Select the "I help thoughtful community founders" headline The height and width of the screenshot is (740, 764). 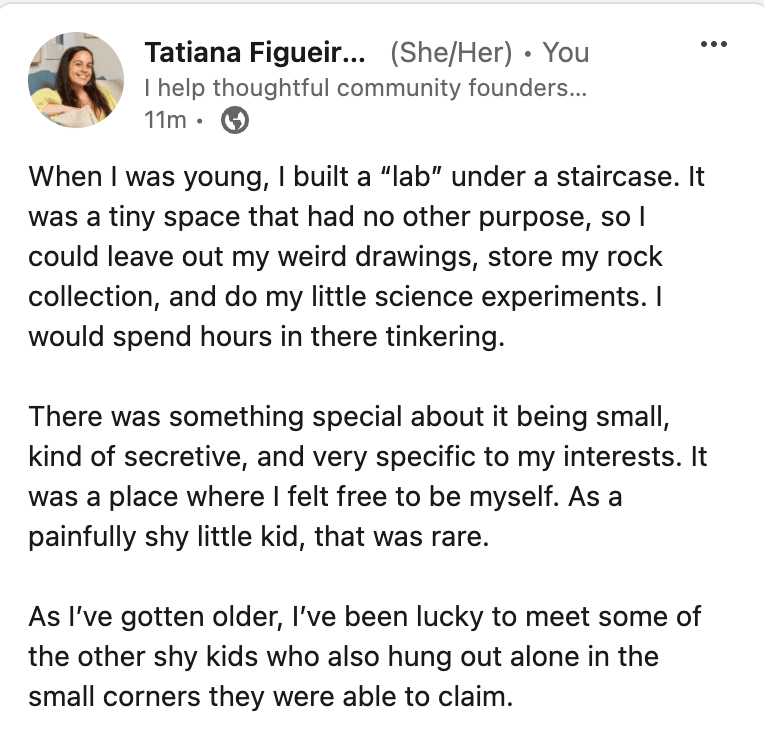[x=364, y=88]
